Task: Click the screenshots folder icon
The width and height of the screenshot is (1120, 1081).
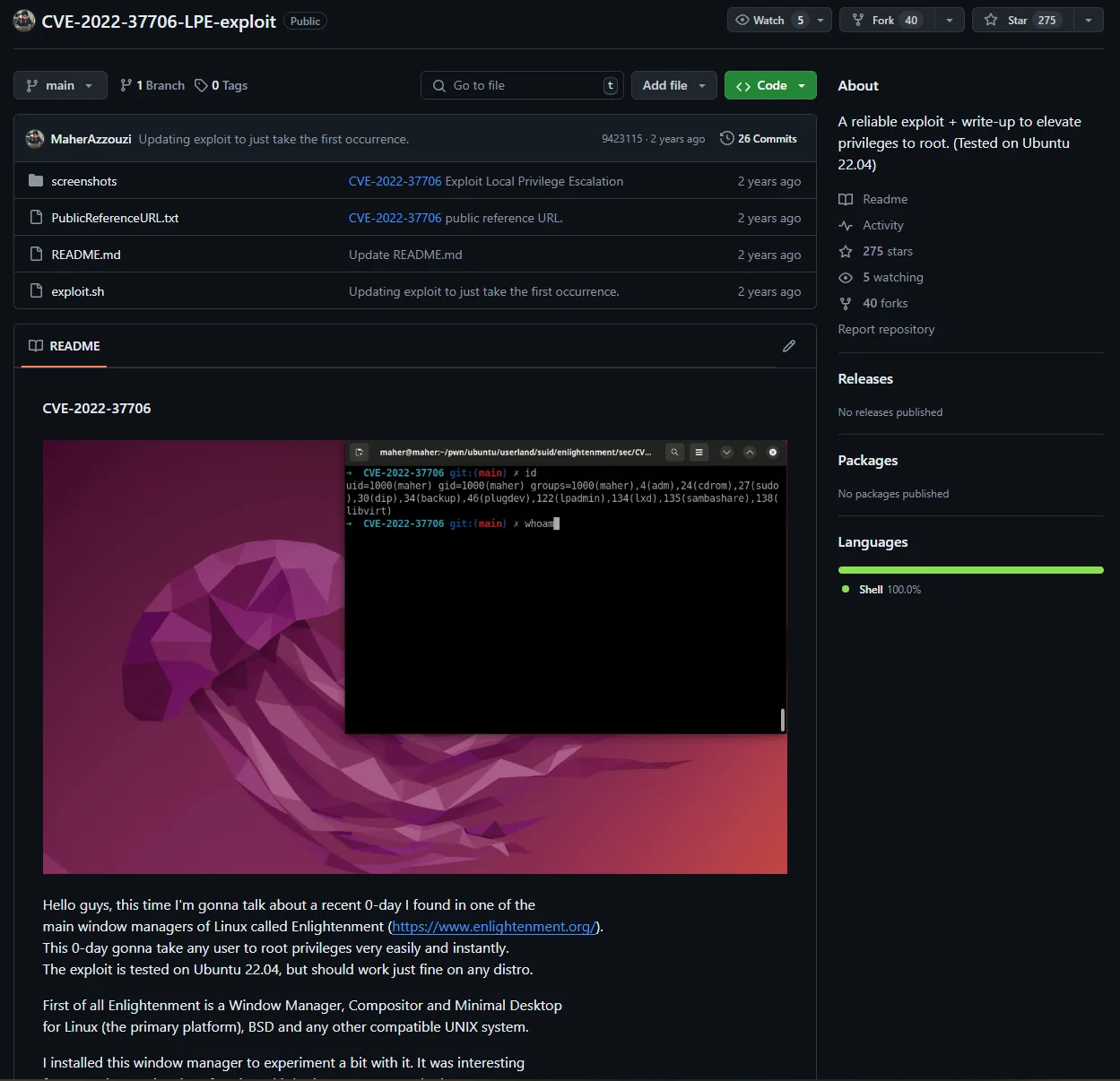Action: coord(36,181)
